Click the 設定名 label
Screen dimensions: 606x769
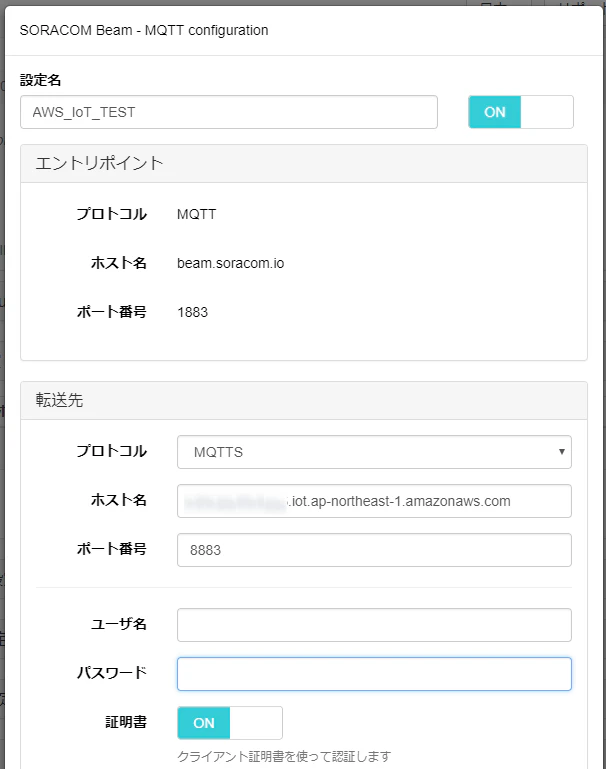(x=41, y=80)
